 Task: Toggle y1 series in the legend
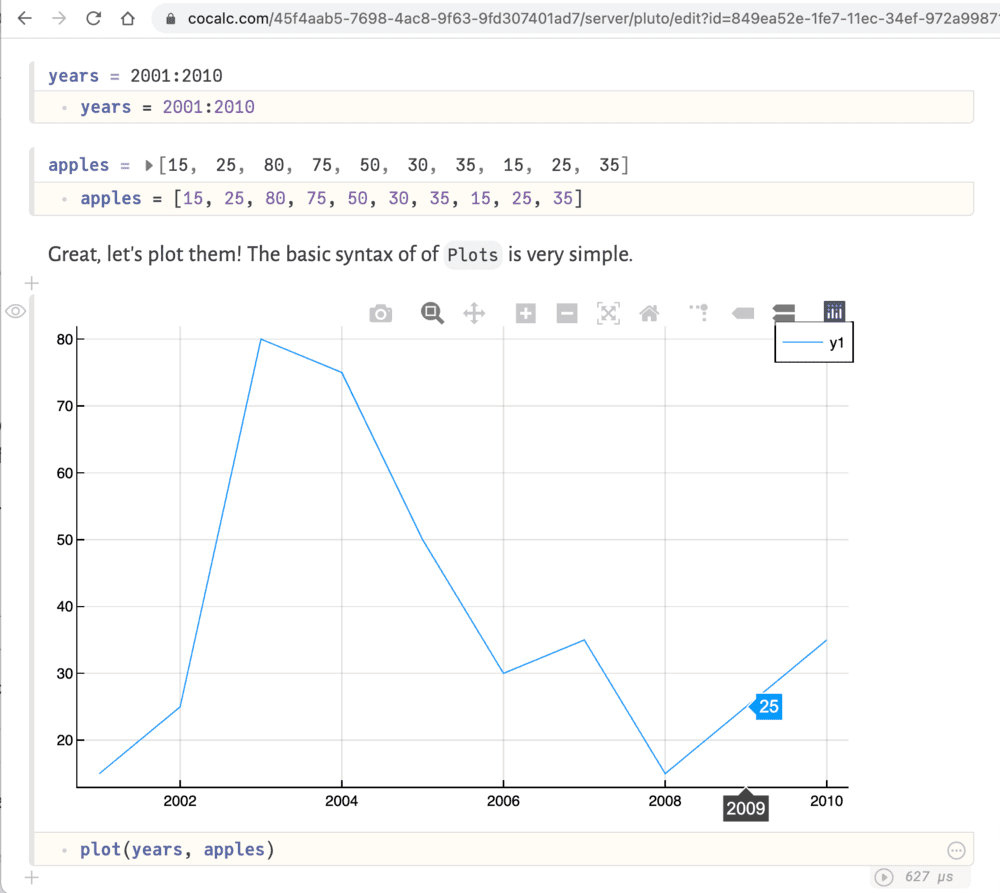(x=814, y=343)
